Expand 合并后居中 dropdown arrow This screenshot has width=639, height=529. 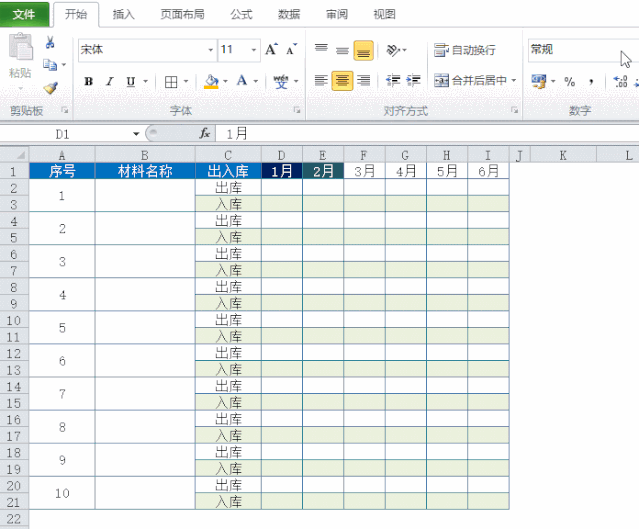pos(513,80)
